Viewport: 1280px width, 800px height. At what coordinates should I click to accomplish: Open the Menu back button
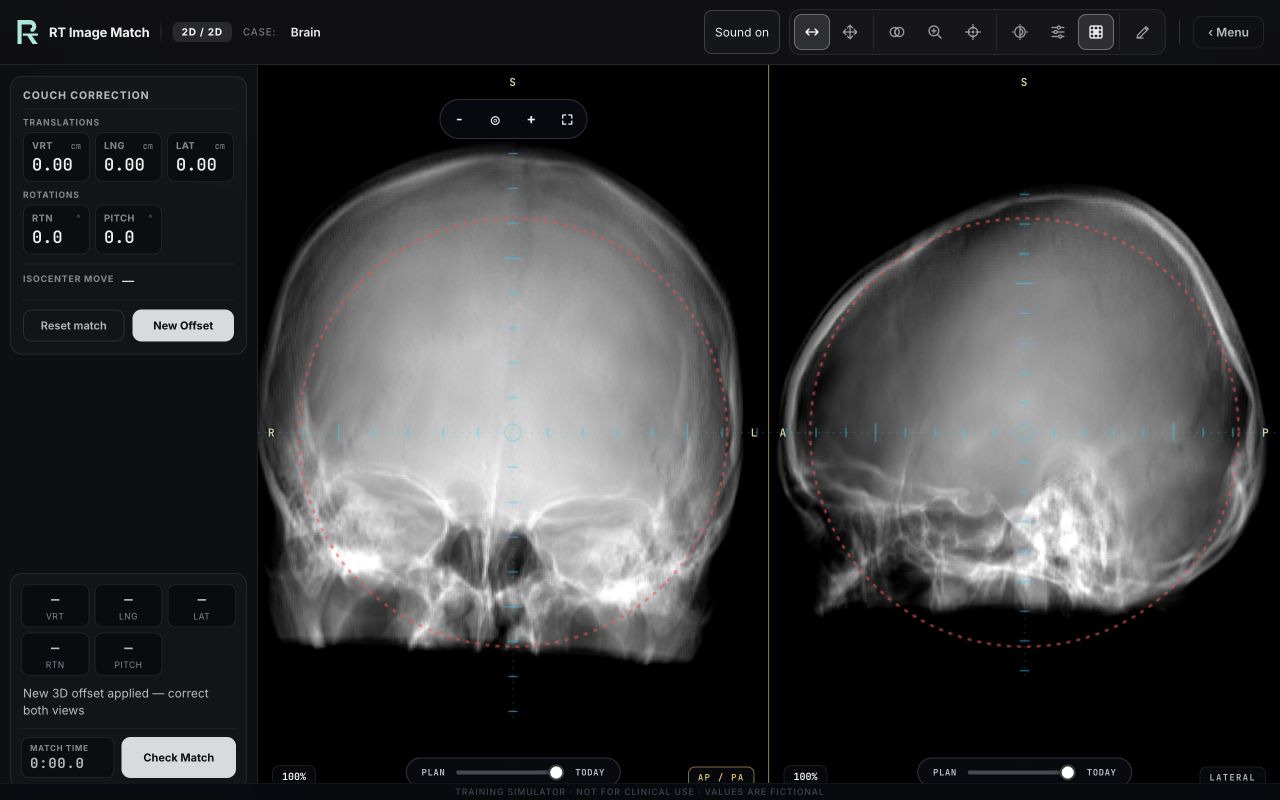tap(1228, 32)
